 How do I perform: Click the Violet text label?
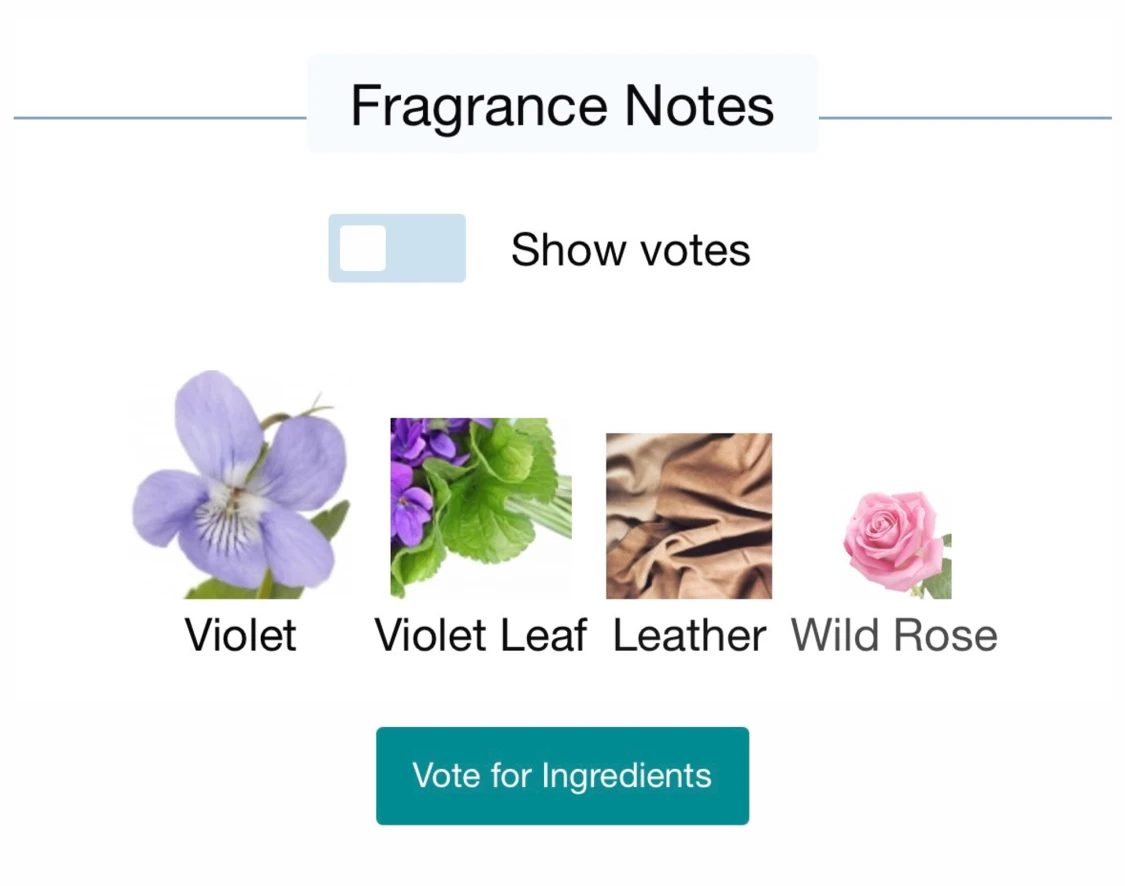coord(241,635)
